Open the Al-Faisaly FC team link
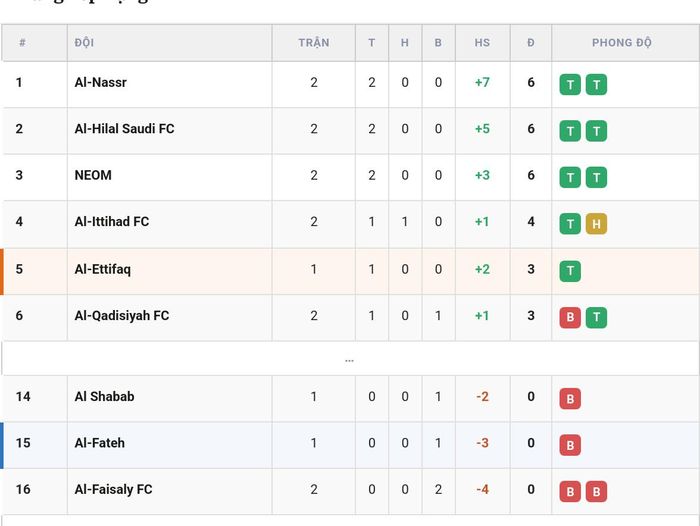The height and width of the screenshot is (526, 700). (113, 489)
